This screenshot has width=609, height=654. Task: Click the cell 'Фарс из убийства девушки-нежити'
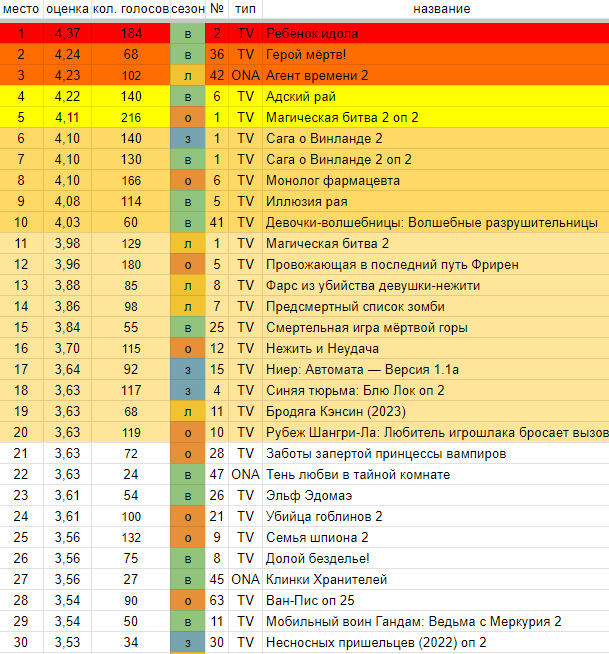tap(435, 285)
